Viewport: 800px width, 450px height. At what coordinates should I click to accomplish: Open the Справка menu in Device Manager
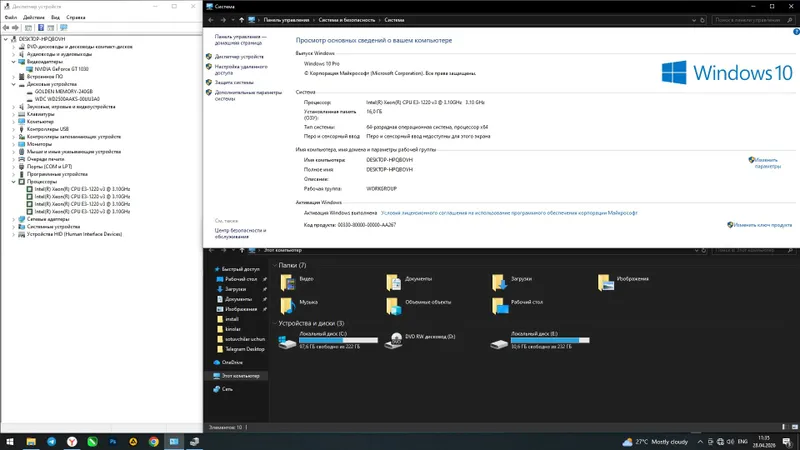click(x=76, y=17)
